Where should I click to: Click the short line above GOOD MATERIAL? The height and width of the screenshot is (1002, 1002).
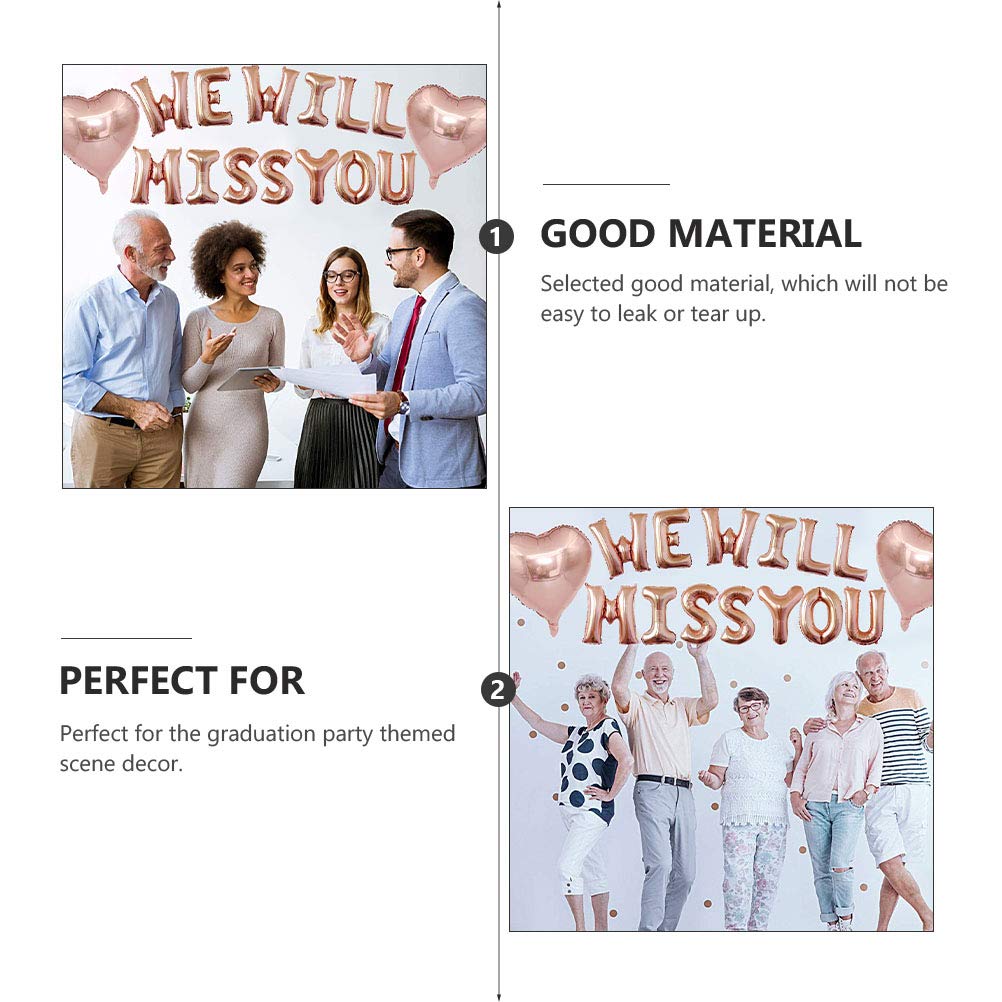pos(606,184)
